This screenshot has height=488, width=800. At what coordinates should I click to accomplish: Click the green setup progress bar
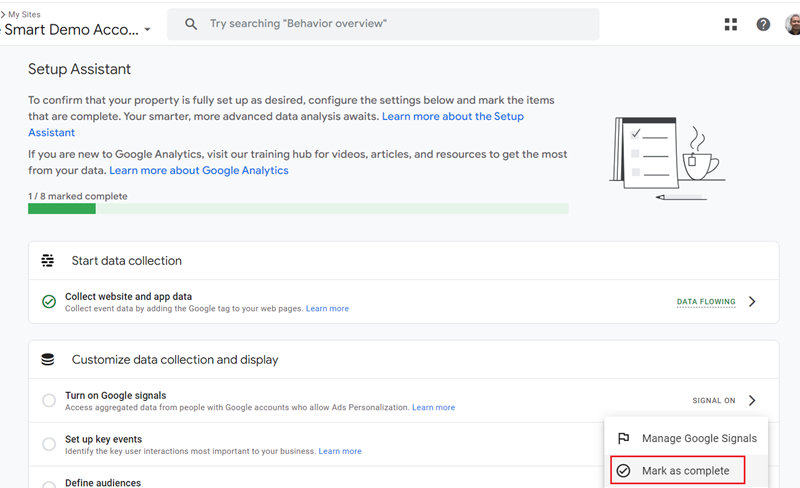tap(298, 208)
